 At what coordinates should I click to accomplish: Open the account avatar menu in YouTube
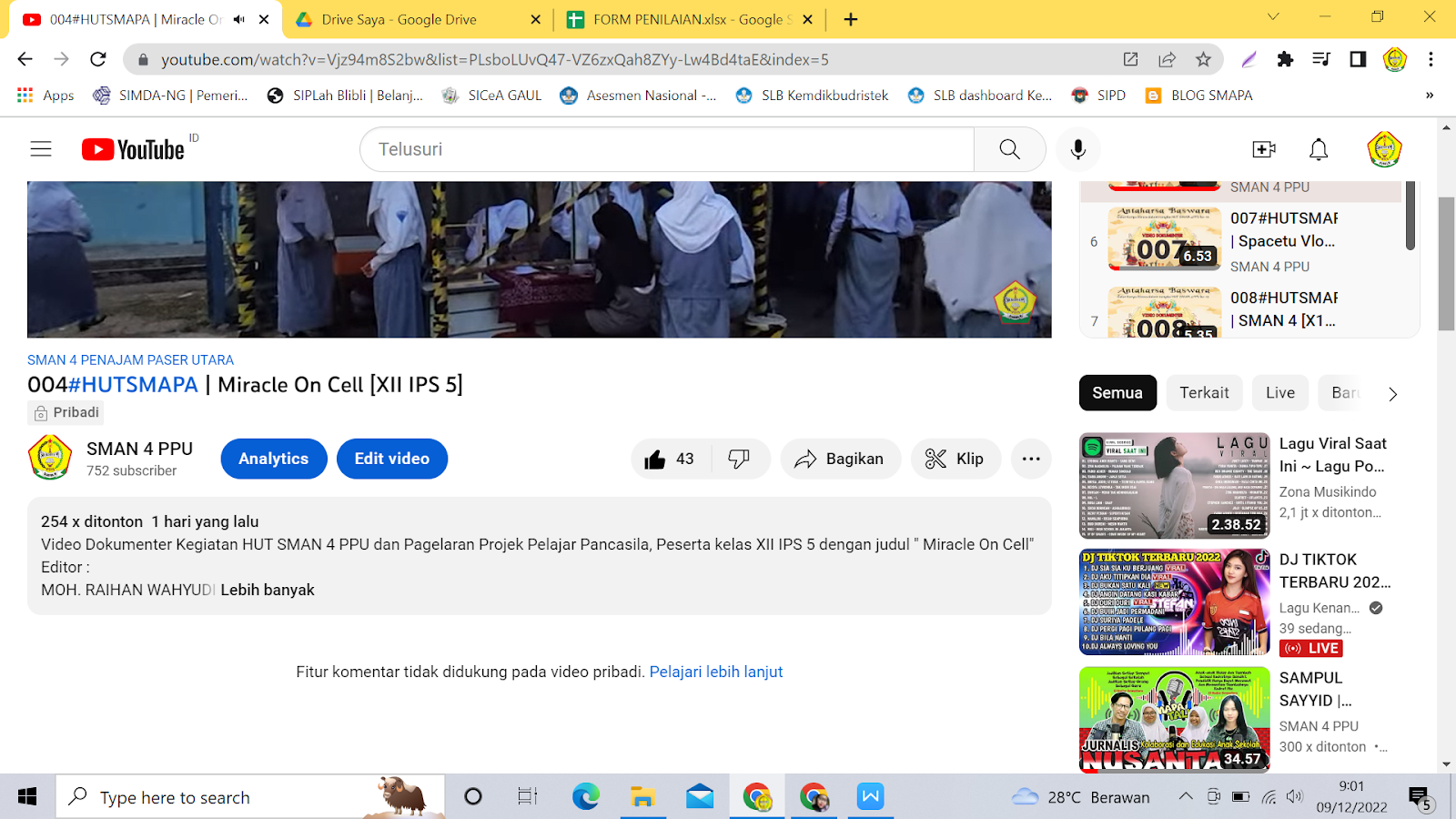click(1384, 149)
